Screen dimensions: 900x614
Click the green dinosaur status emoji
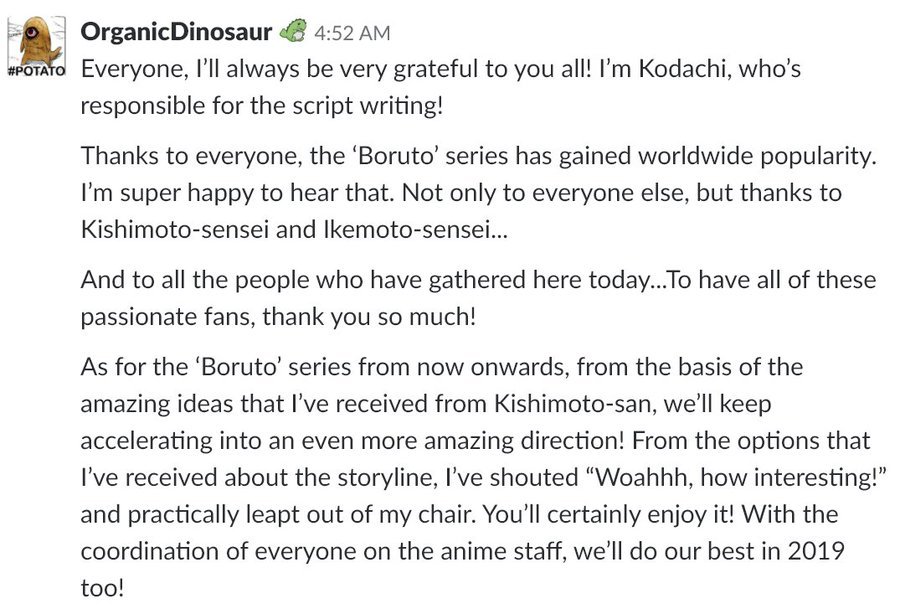click(x=293, y=31)
